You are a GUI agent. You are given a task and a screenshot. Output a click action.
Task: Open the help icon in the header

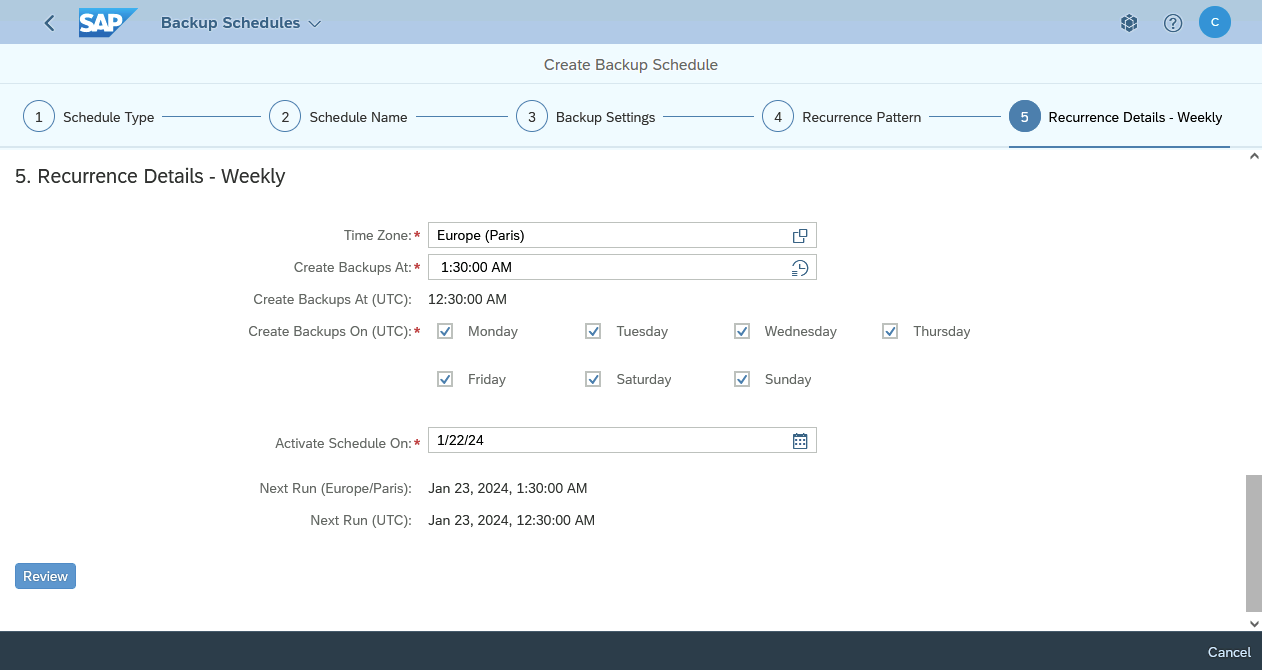pyautogui.click(x=1172, y=22)
